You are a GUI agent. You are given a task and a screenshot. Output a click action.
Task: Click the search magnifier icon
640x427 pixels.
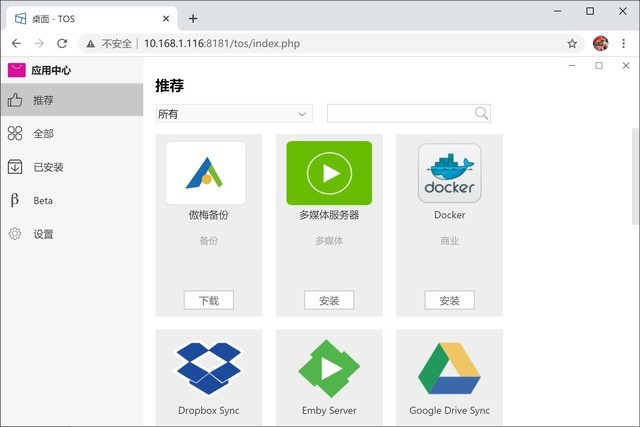(x=482, y=113)
